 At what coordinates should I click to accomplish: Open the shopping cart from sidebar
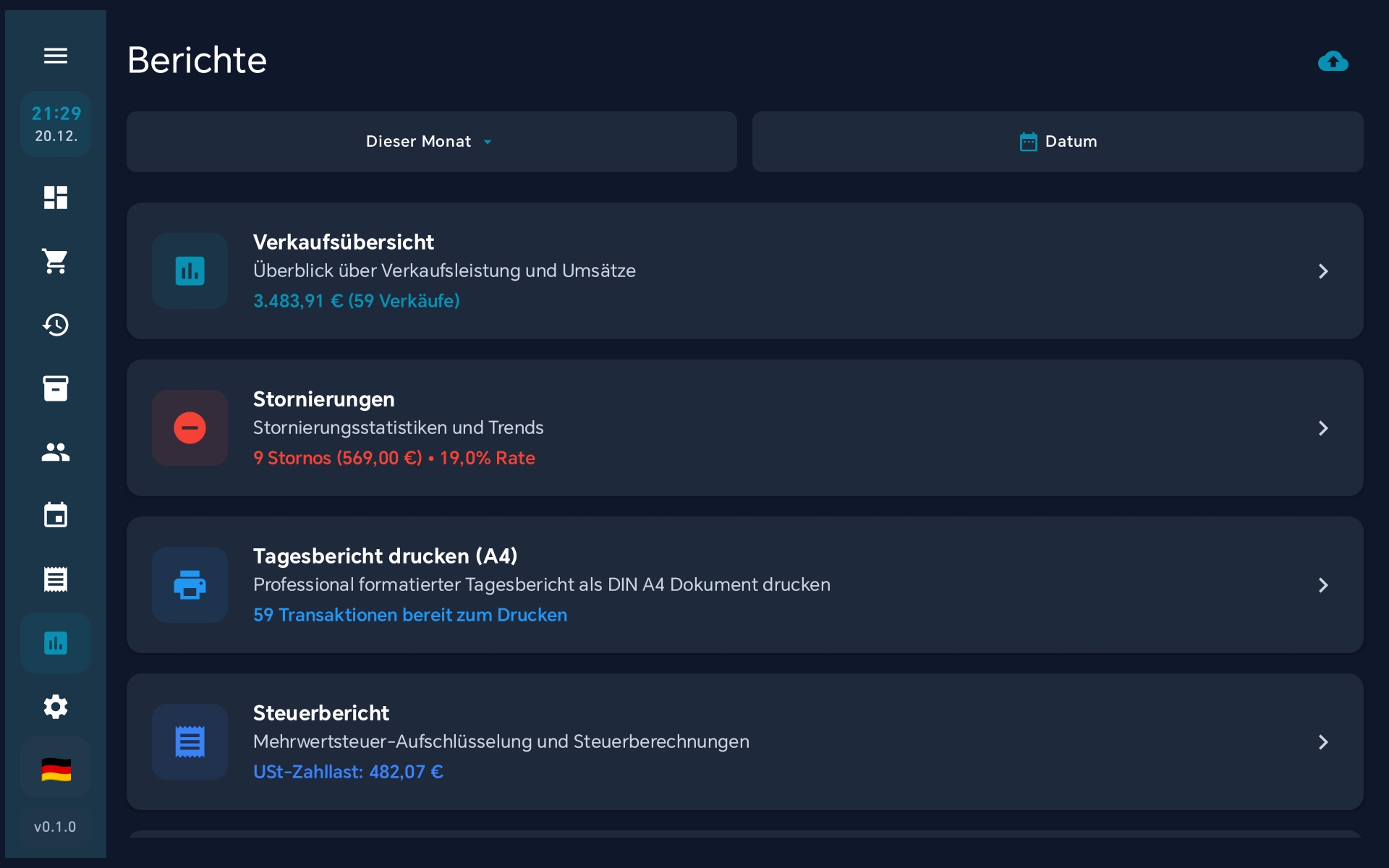(x=56, y=261)
